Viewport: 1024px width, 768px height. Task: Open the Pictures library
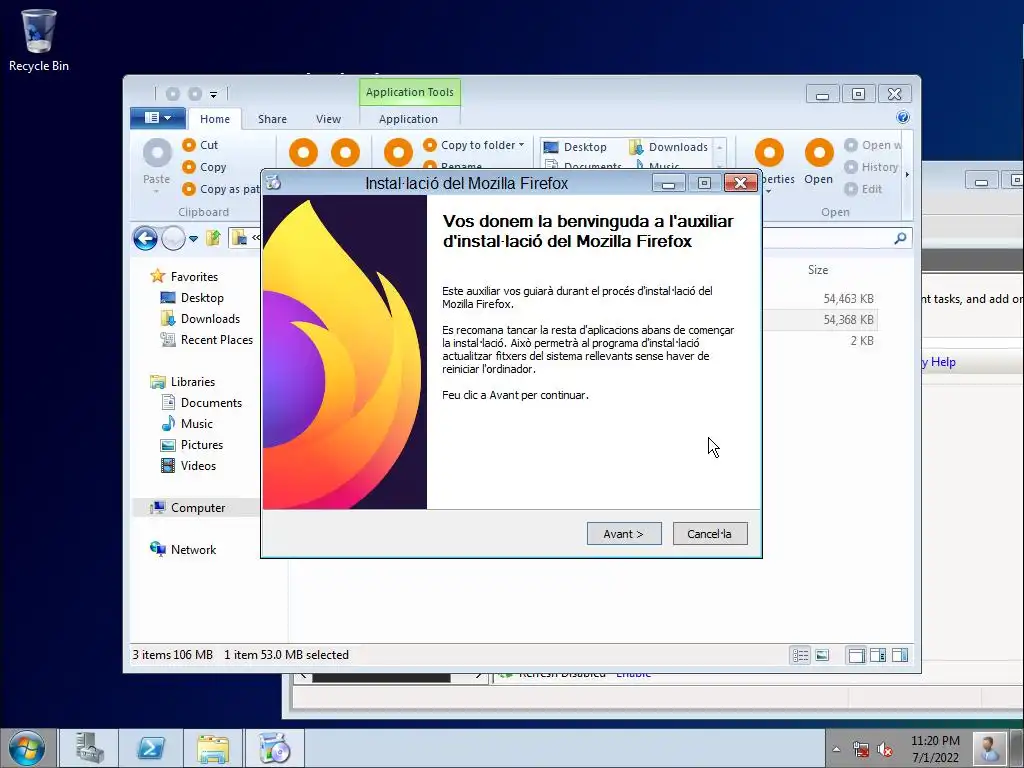point(193,445)
